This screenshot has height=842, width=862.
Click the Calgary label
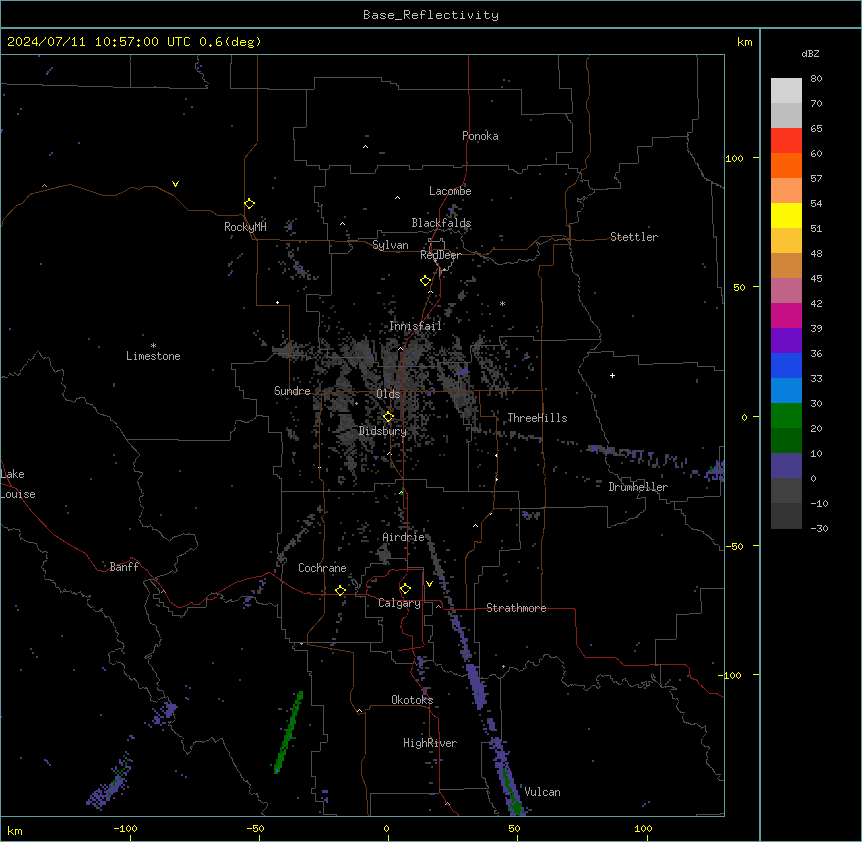click(x=399, y=603)
